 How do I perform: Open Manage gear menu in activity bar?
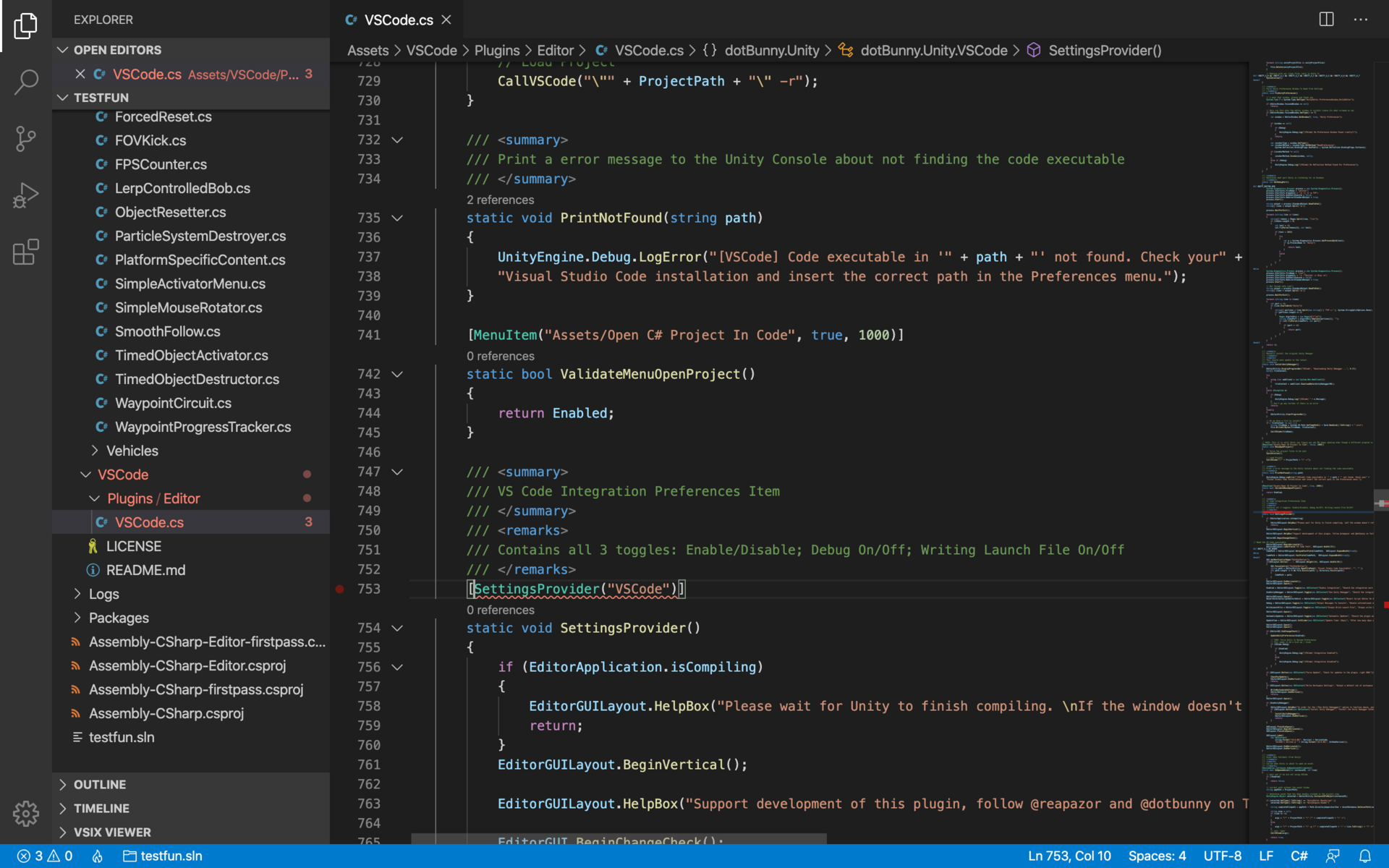25,814
